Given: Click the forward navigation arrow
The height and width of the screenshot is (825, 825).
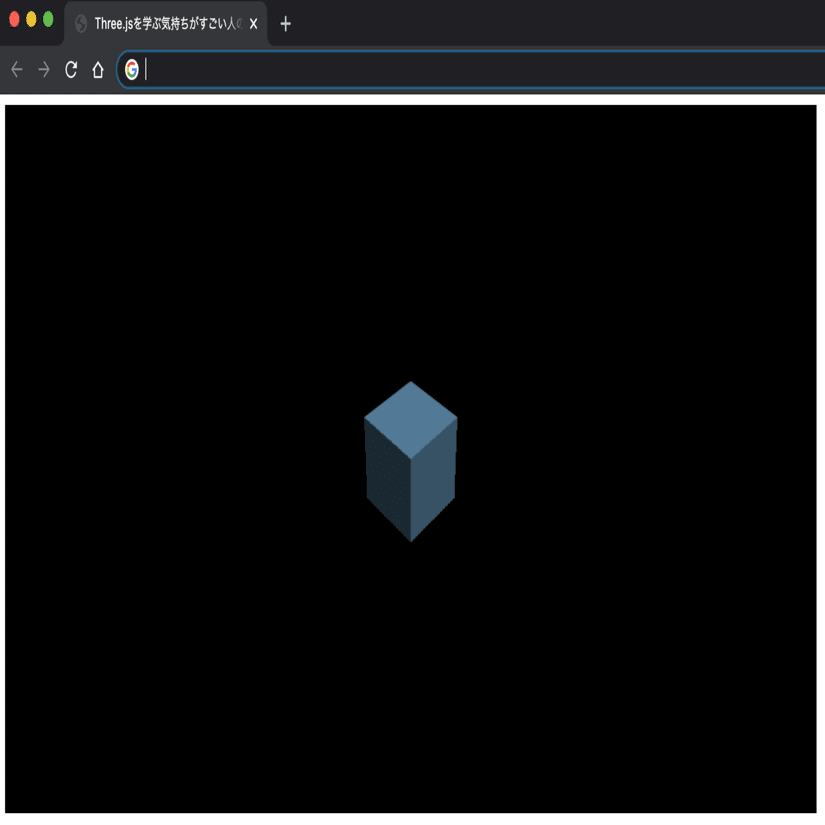Looking at the screenshot, I should coord(43,69).
